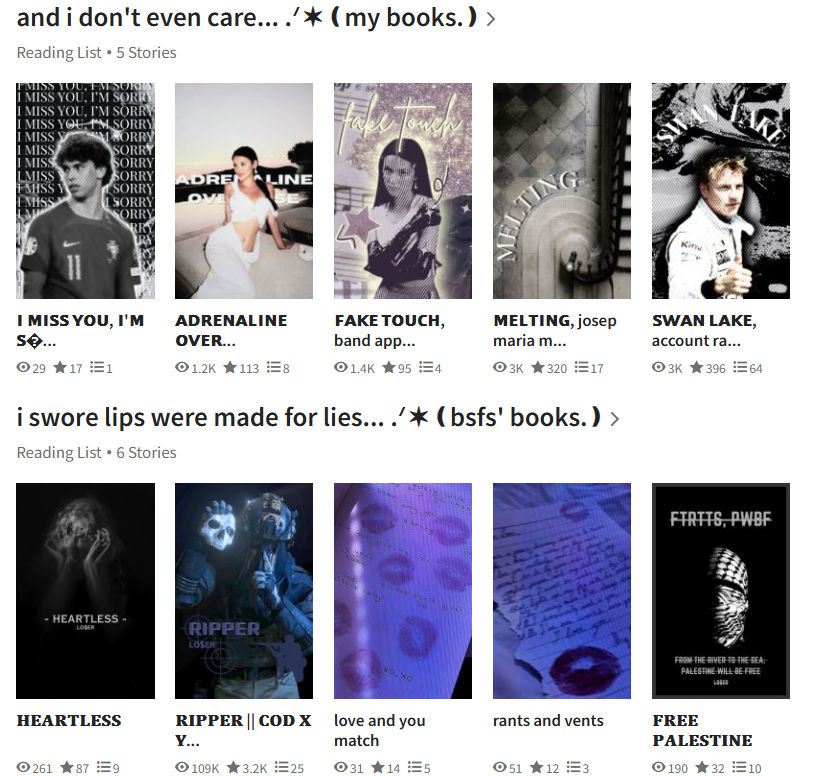Open the MELTING, josep maria title link
Image resolution: width=832 pixels, height=777 pixels.
point(554,330)
